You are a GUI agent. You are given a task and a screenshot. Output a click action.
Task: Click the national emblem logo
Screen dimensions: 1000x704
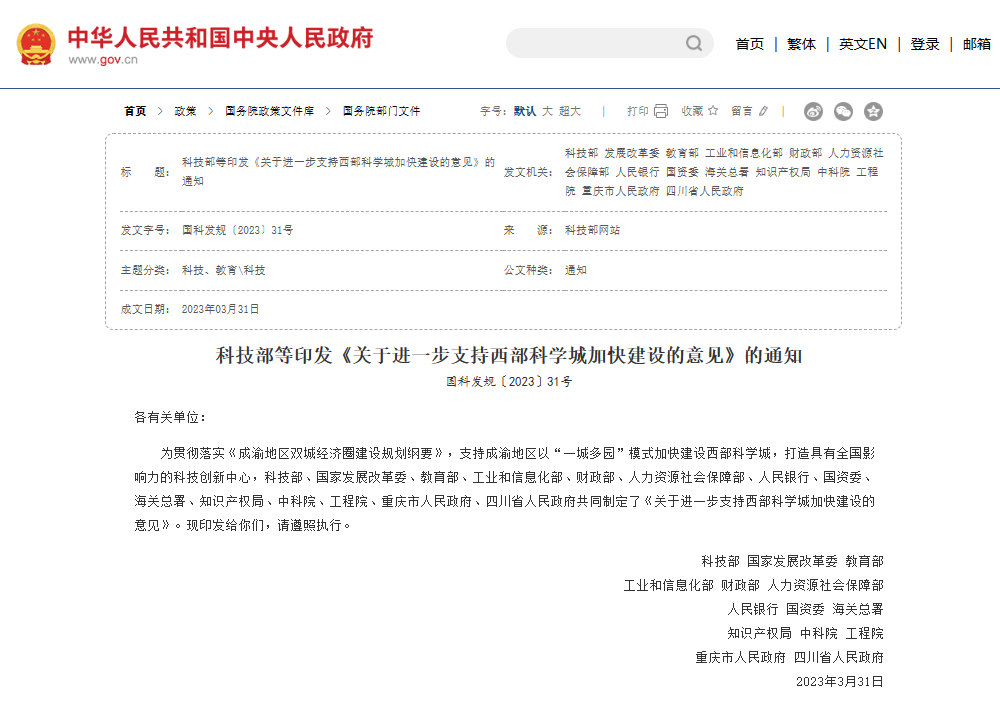point(36,44)
